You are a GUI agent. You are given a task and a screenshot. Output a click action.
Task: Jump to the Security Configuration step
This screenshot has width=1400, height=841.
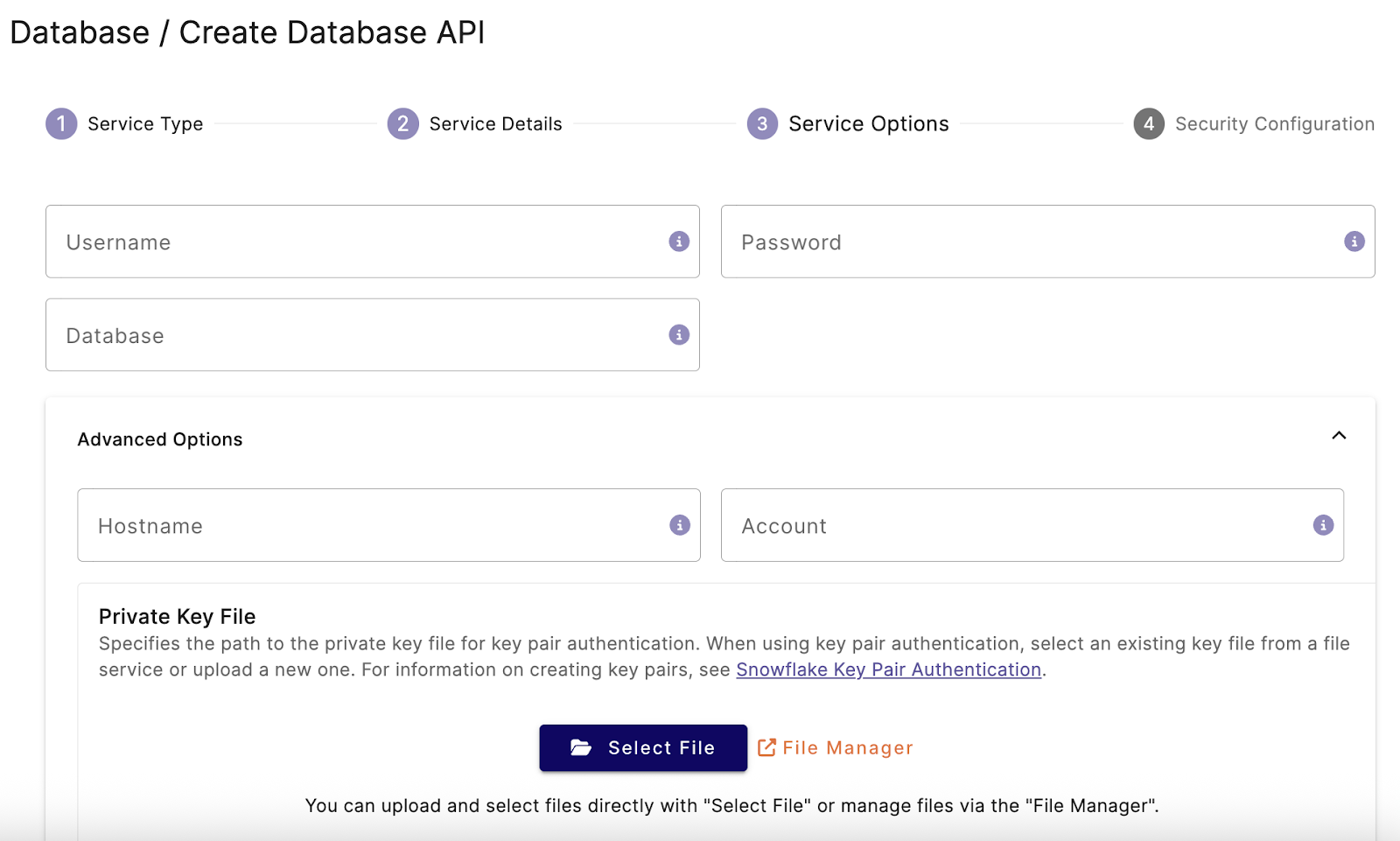pos(1274,124)
